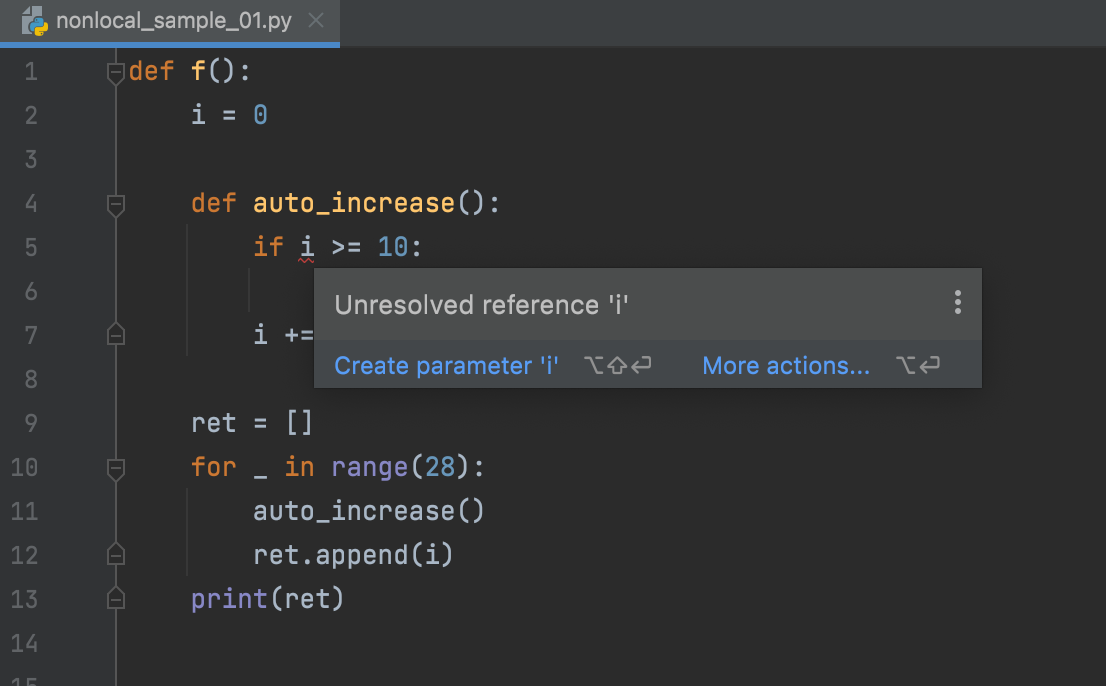Place cursor on auto_increase function name definition
The image size is (1106, 686).
[x=354, y=204]
